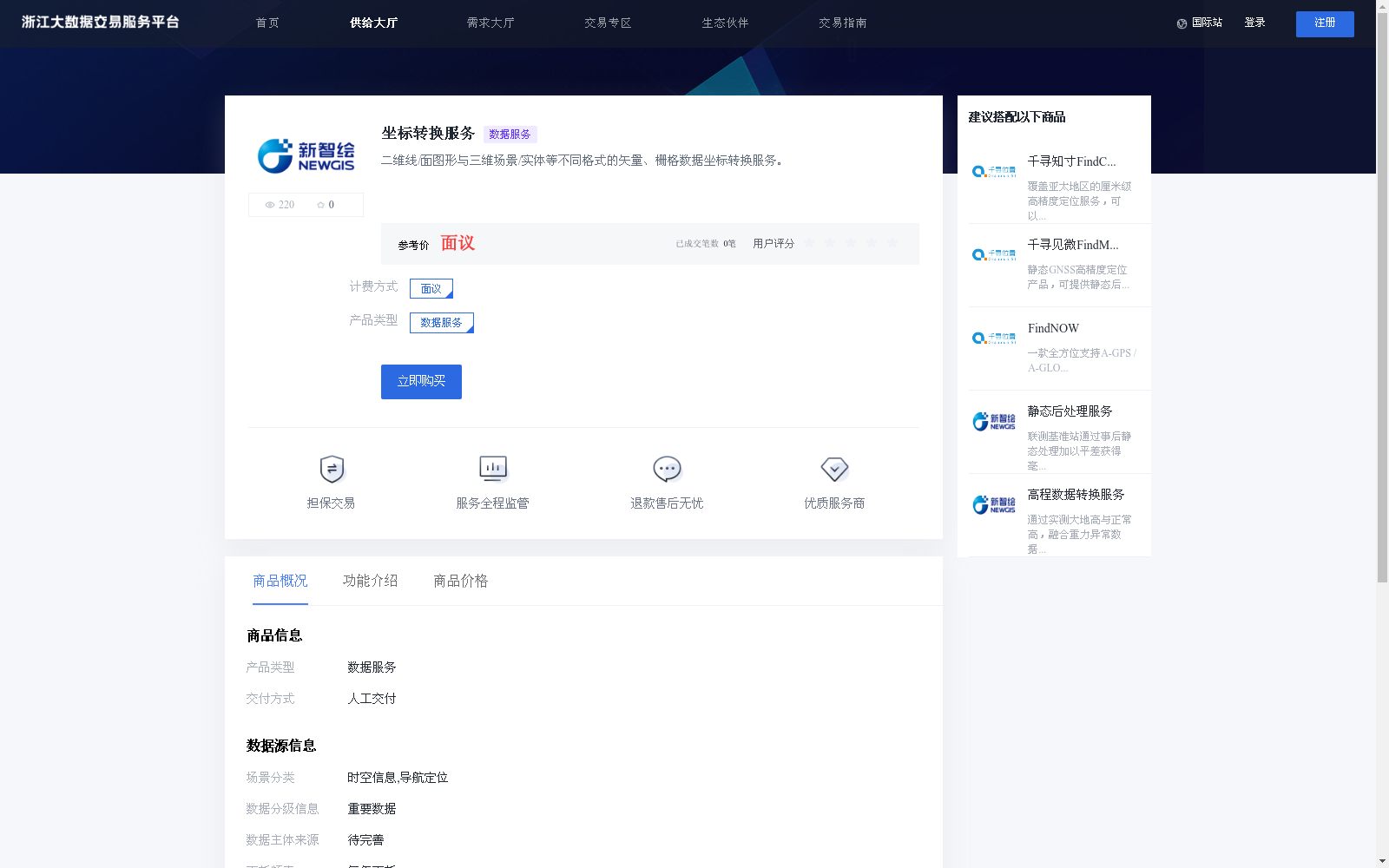1389x868 pixels.
Task: Click the page vertical scrollbar thumb
Action: [x=1382, y=297]
